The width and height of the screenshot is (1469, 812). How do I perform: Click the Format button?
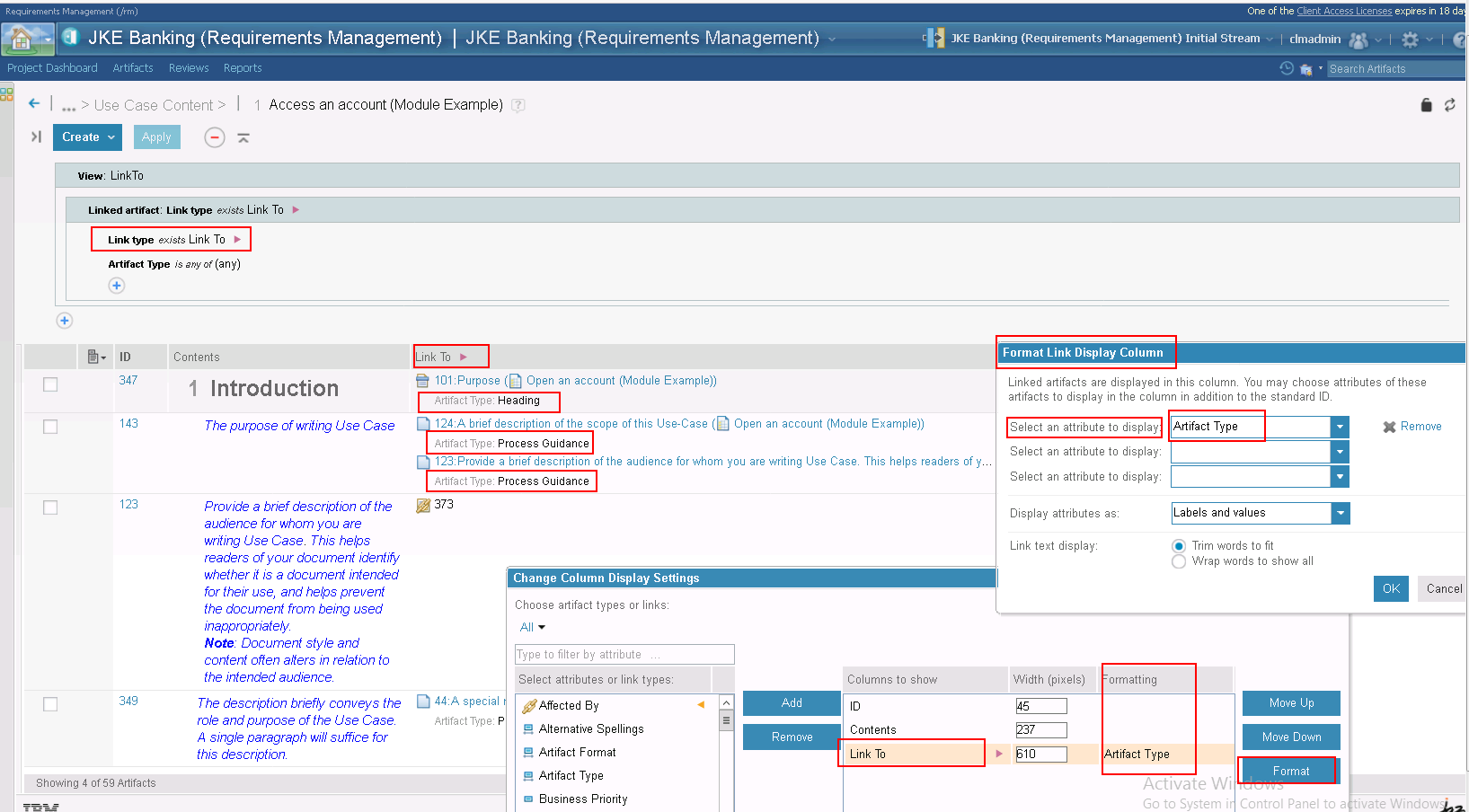click(x=1291, y=772)
